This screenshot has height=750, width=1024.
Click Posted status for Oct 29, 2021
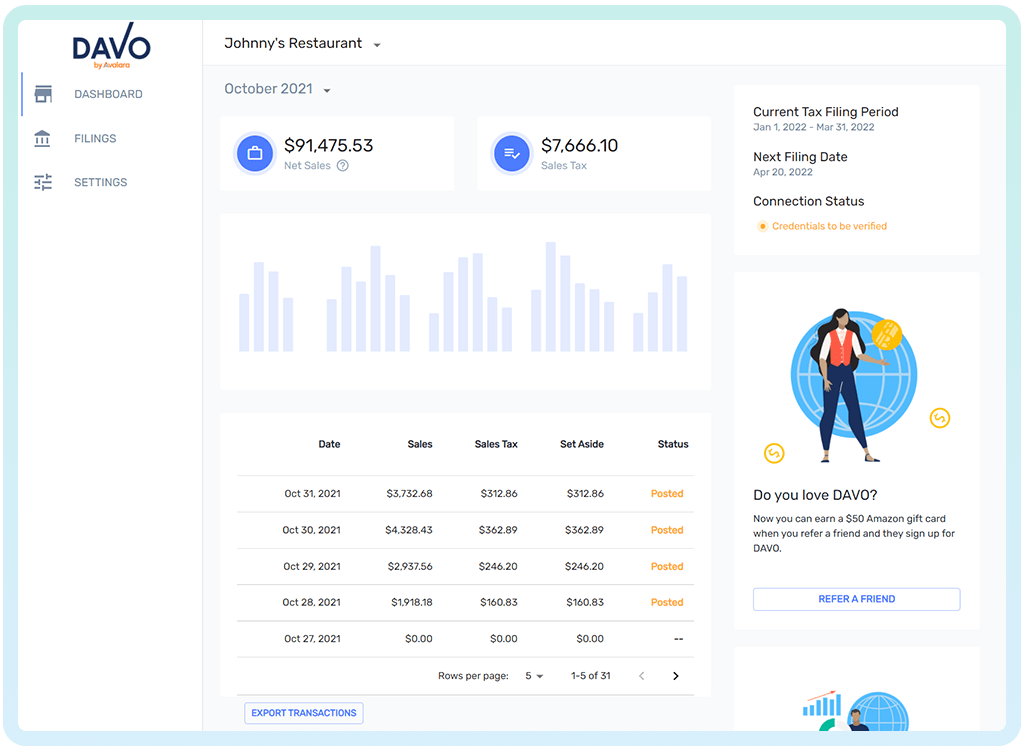click(x=667, y=566)
